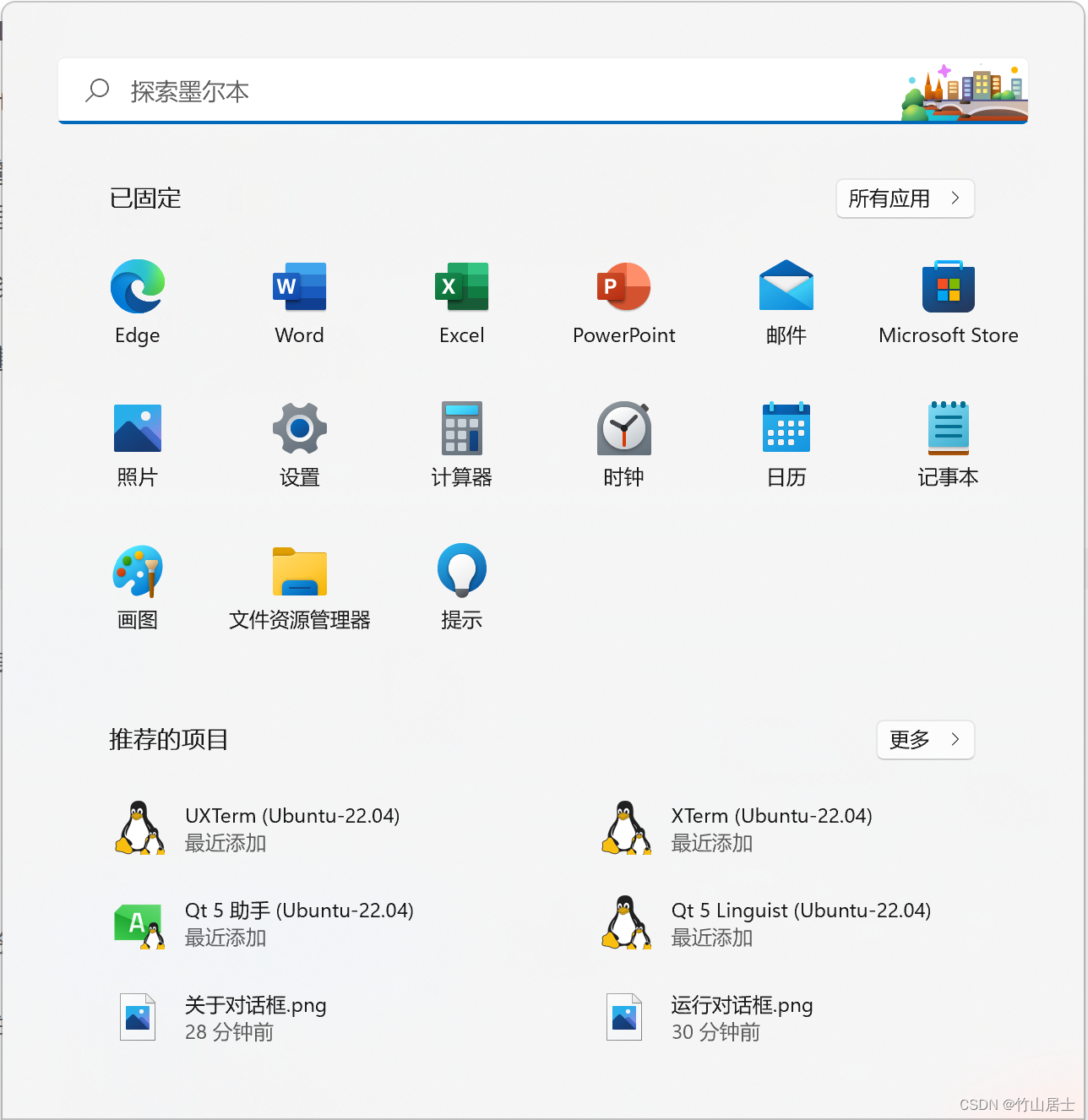Image resolution: width=1088 pixels, height=1120 pixels.
Task: Click the Qt 5 助手 icon
Action: 139,926
